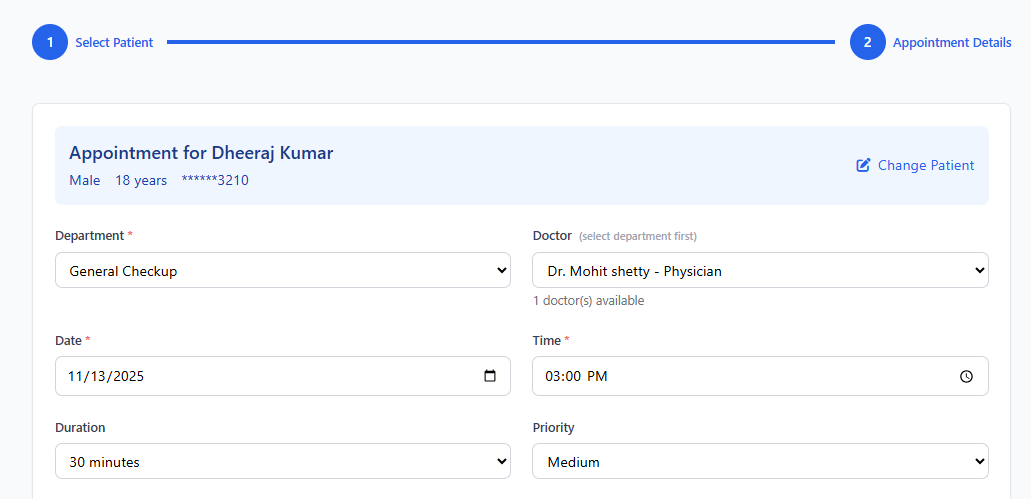
Task: Click the minutes segment in Time field
Action: click(x=573, y=376)
